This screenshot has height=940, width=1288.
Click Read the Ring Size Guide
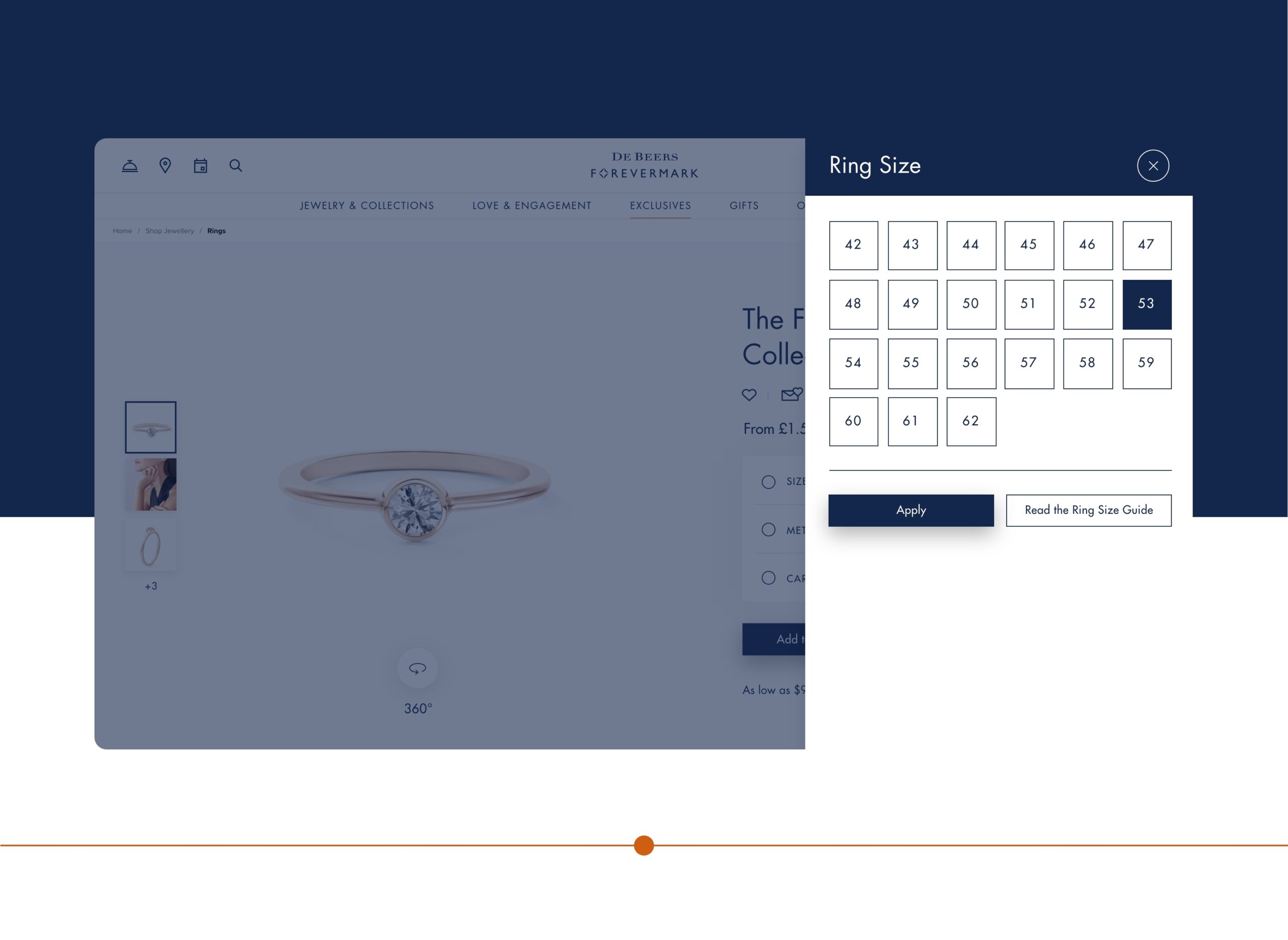tap(1089, 510)
